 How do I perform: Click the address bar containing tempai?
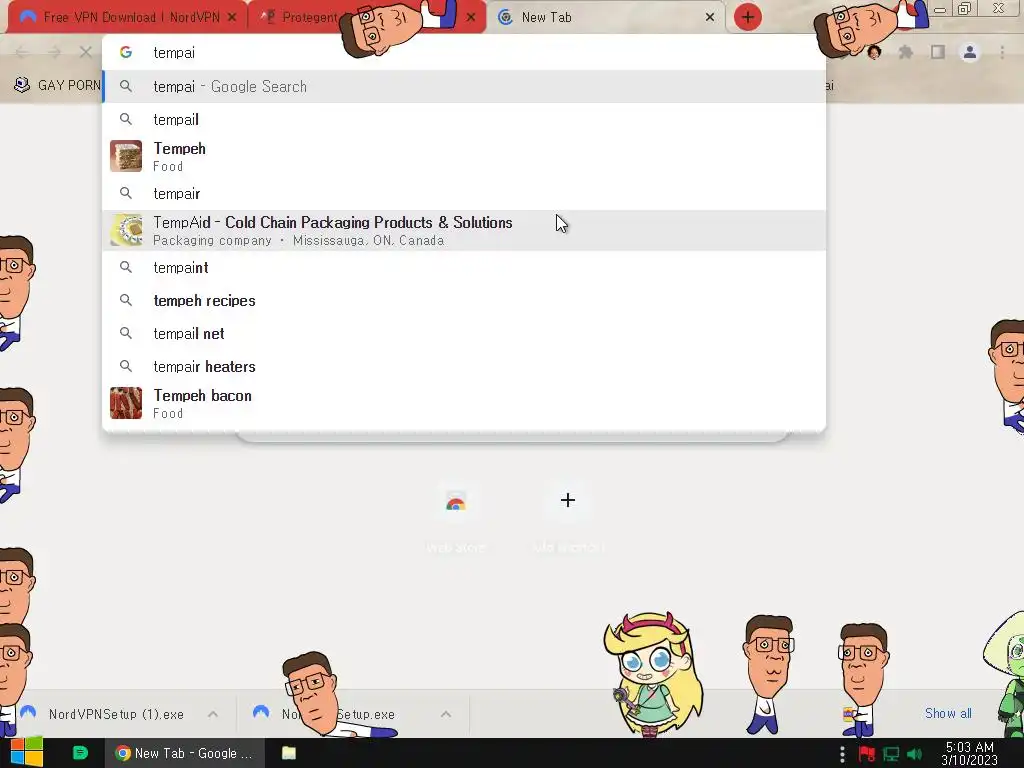click(x=464, y=53)
